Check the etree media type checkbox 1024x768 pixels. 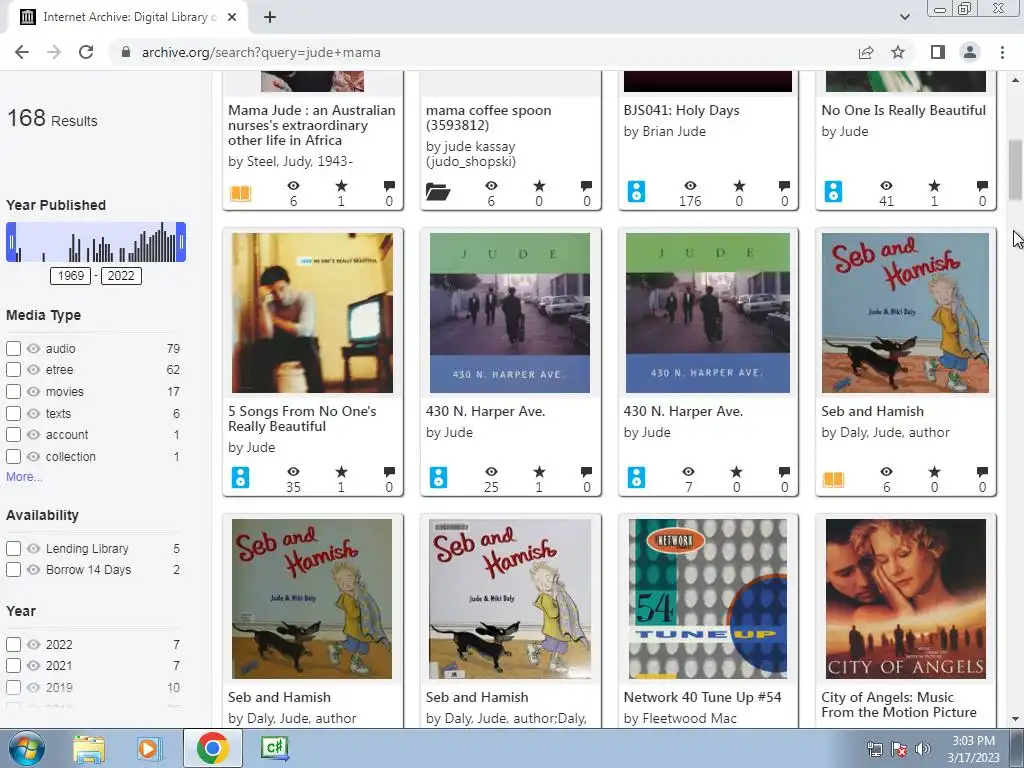[x=13, y=370]
